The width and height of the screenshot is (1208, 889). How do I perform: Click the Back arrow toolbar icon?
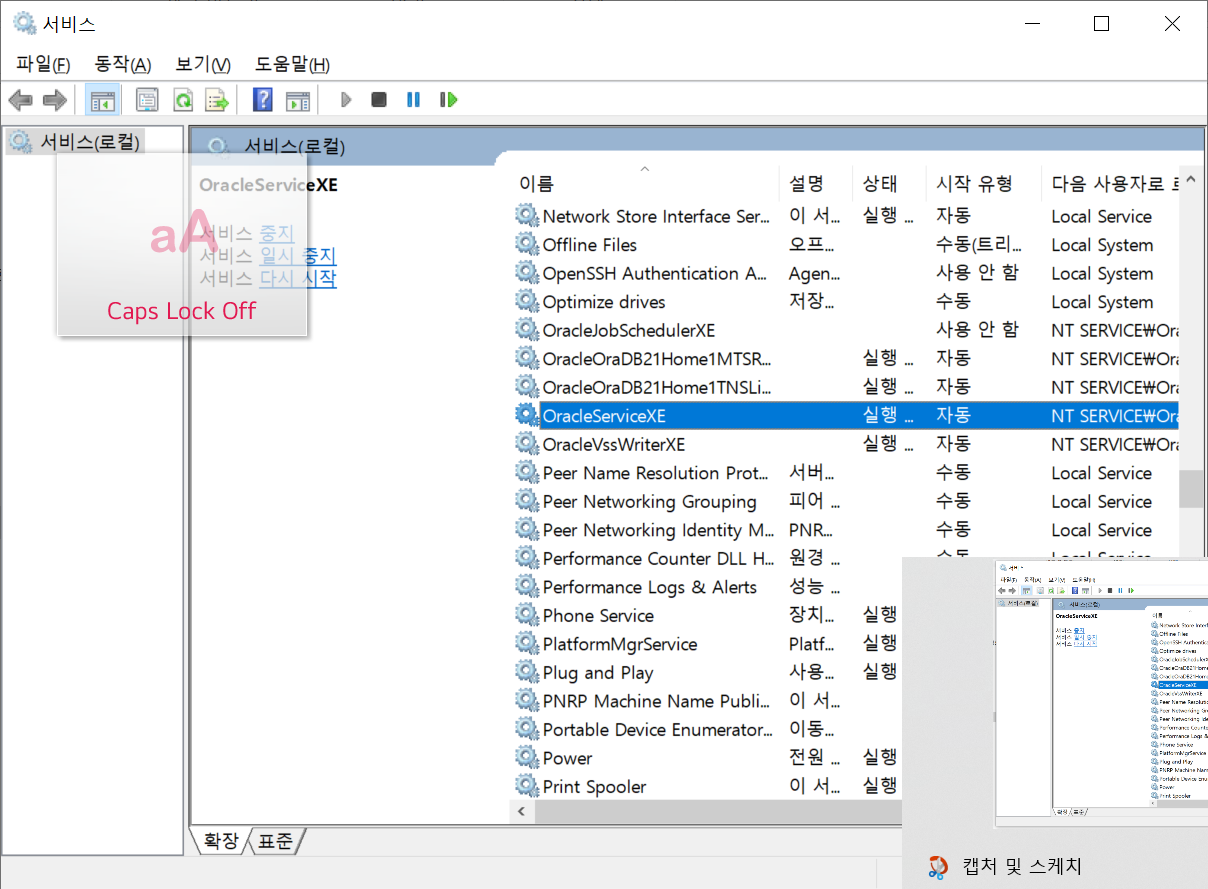coord(20,100)
